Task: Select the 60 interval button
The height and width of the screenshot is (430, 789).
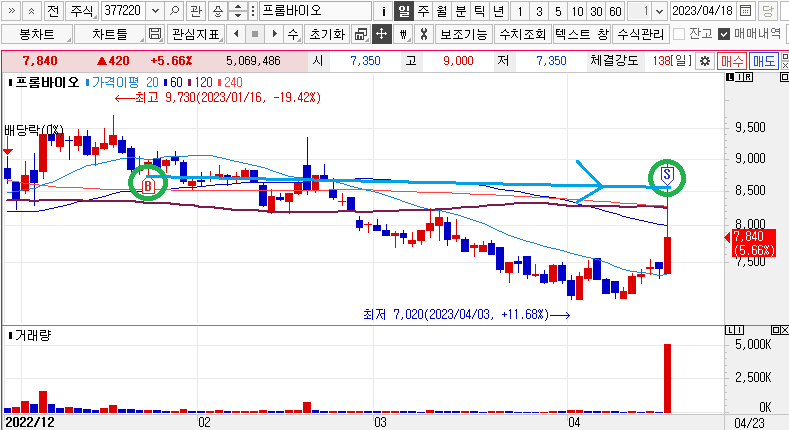Action: (615, 11)
